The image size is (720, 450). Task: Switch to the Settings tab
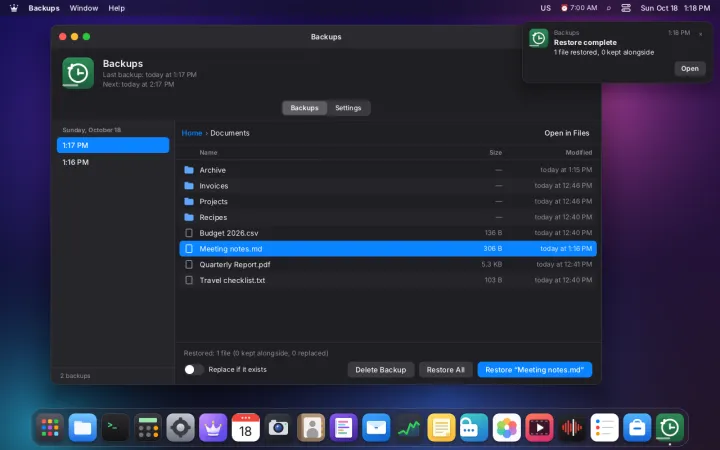tap(348, 108)
